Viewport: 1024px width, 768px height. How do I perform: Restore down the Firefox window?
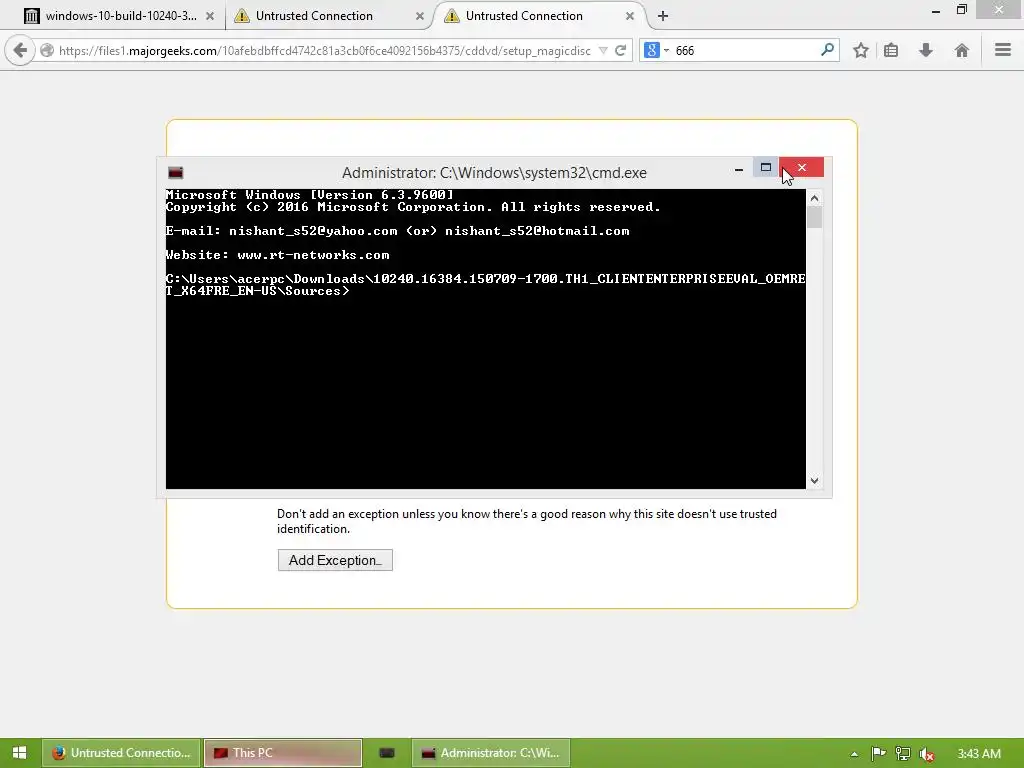click(x=961, y=10)
